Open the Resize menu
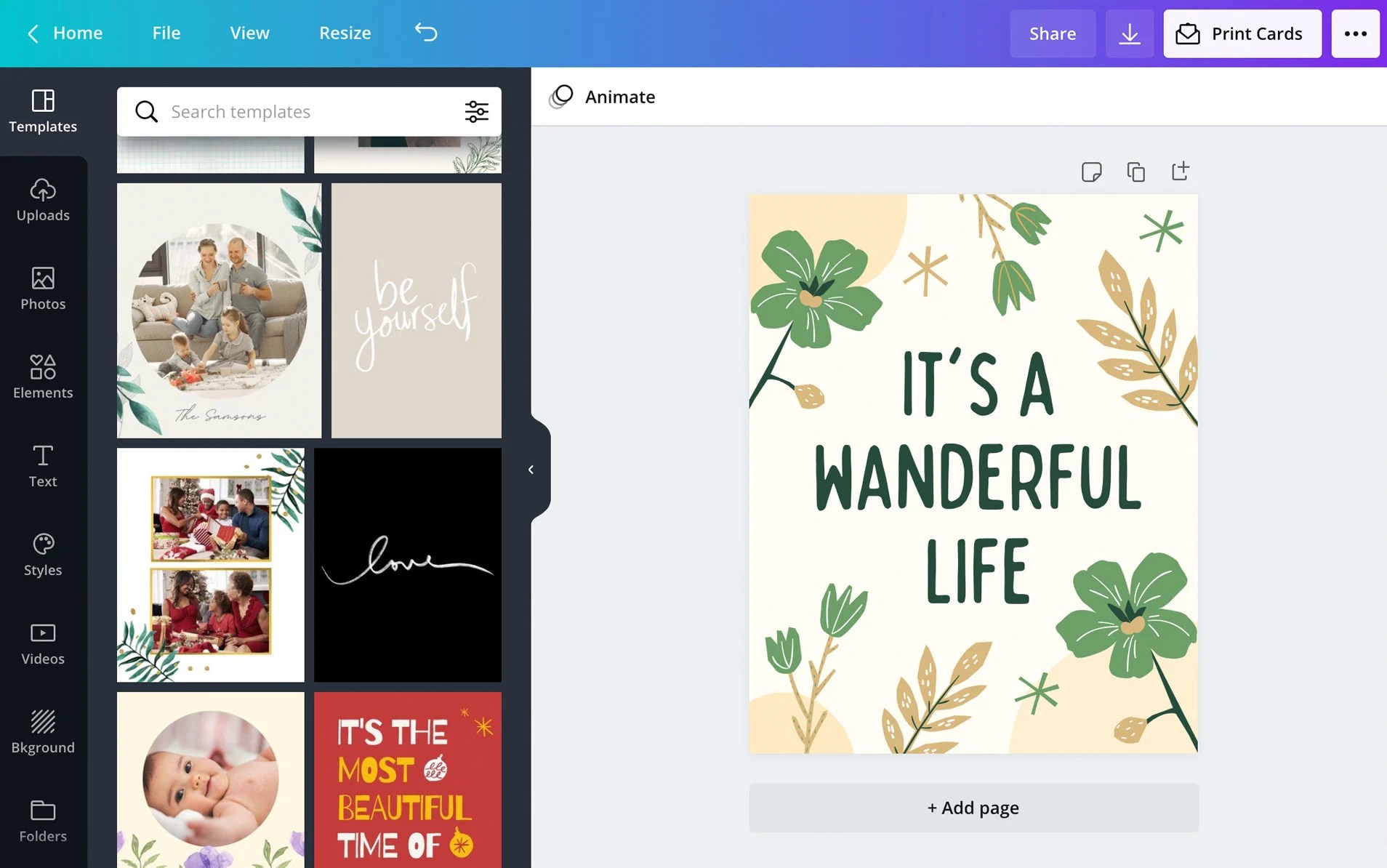This screenshot has height=868, width=1387. pos(345,33)
